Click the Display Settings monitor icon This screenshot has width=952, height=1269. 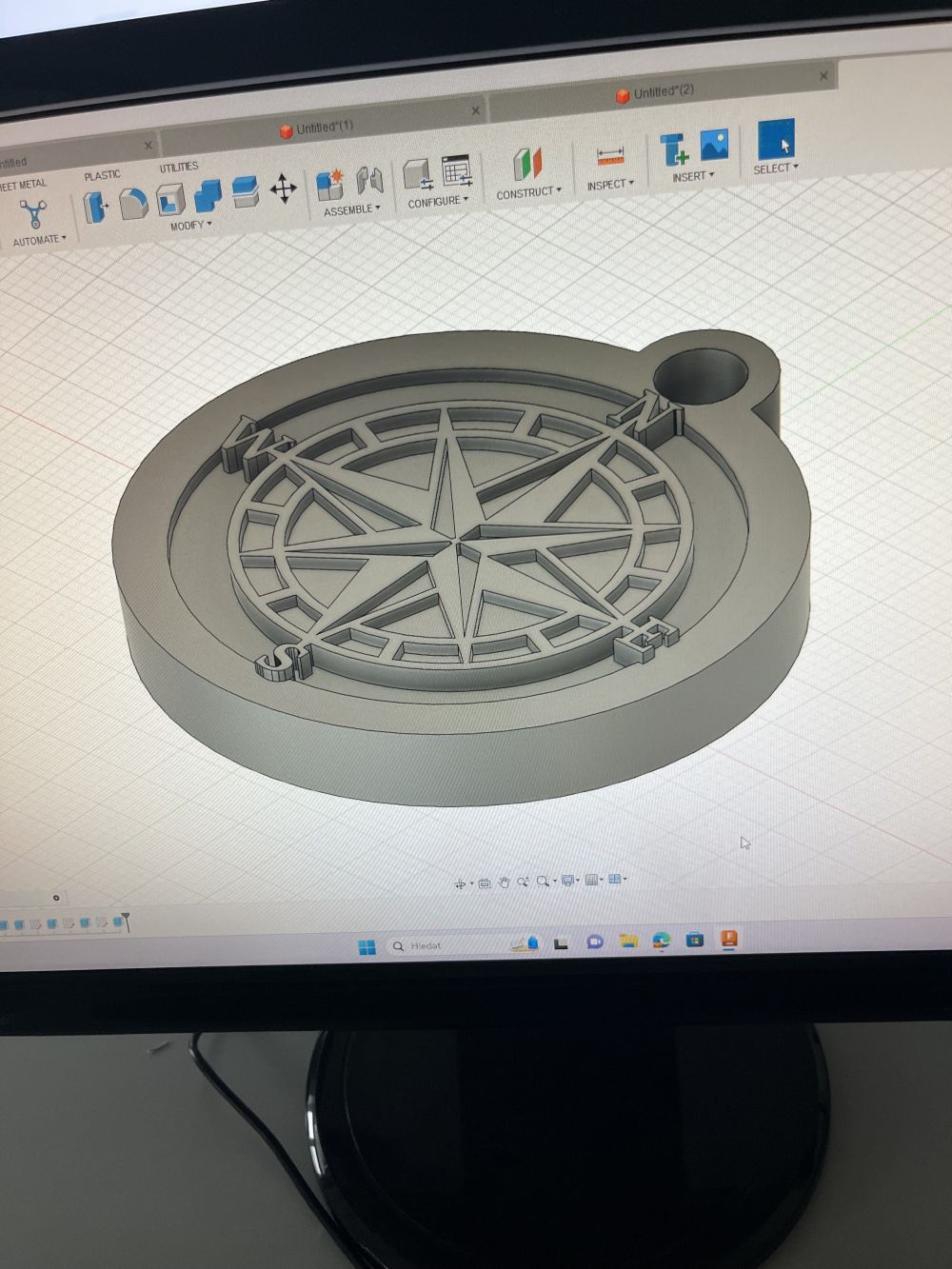click(x=568, y=881)
